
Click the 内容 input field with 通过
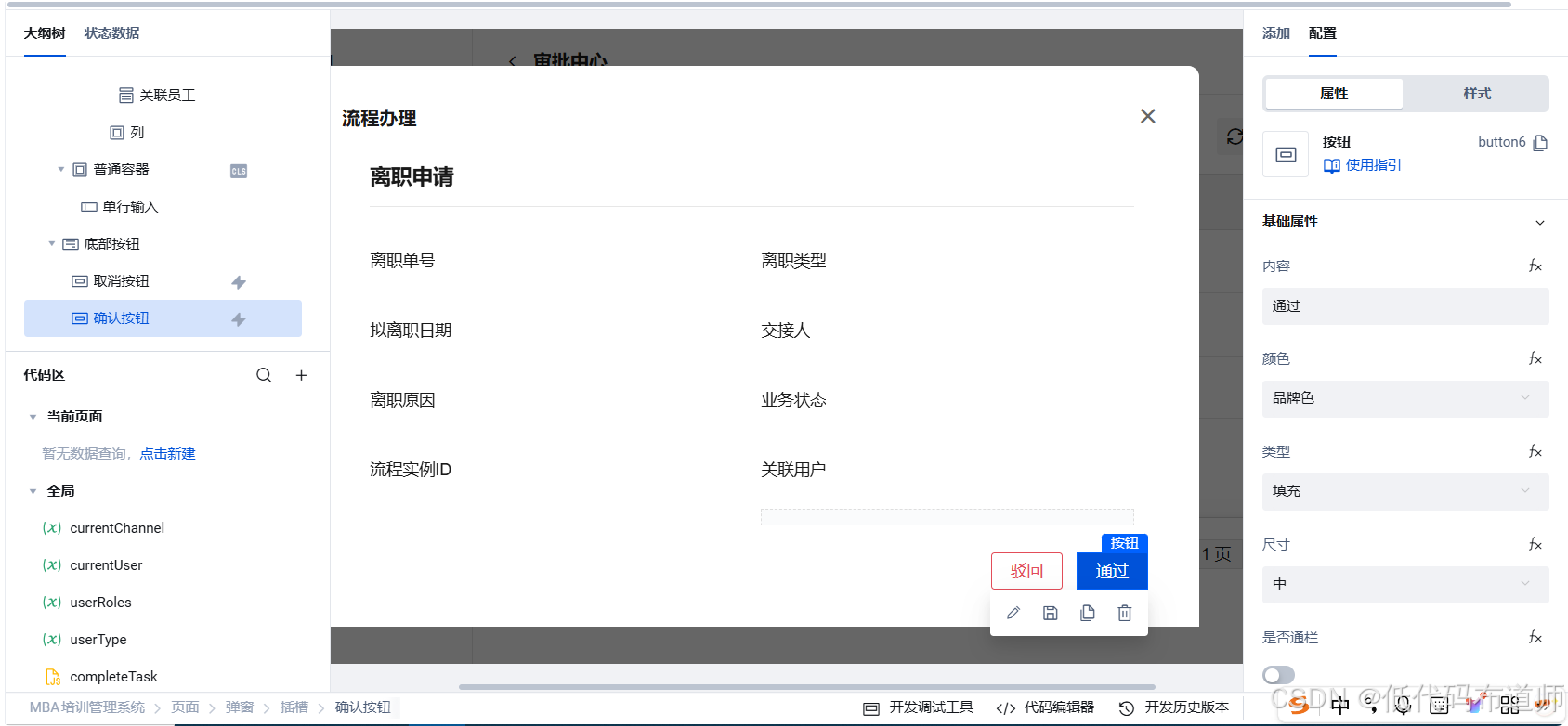(1405, 306)
